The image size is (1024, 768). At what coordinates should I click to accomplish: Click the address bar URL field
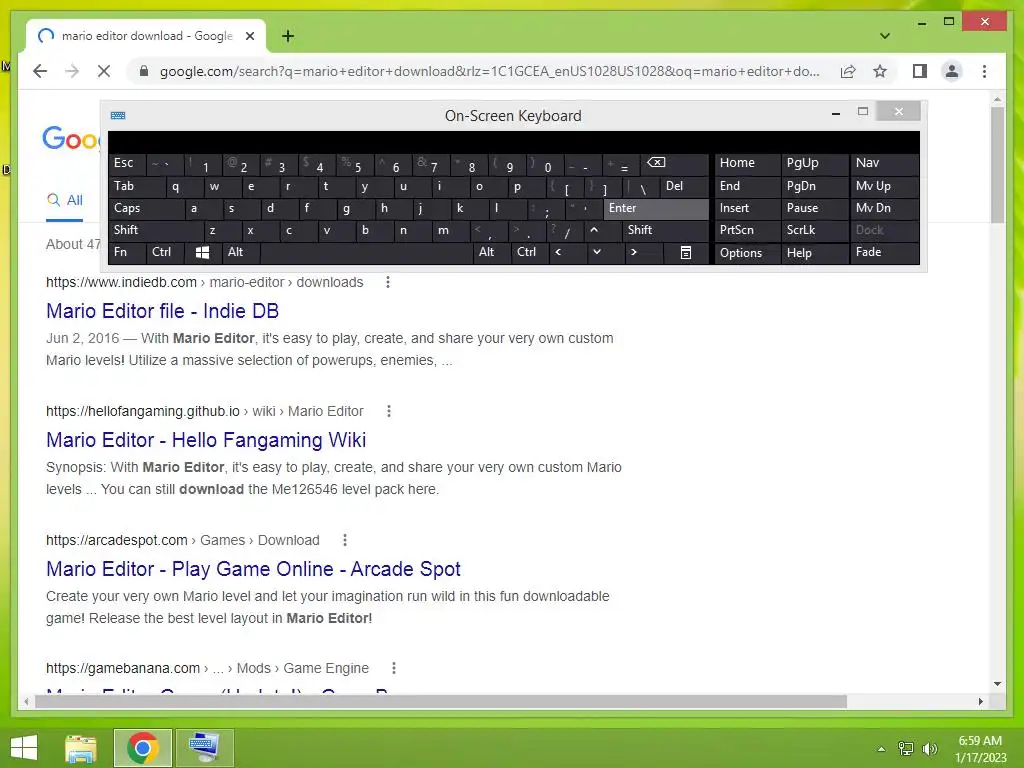(489, 71)
